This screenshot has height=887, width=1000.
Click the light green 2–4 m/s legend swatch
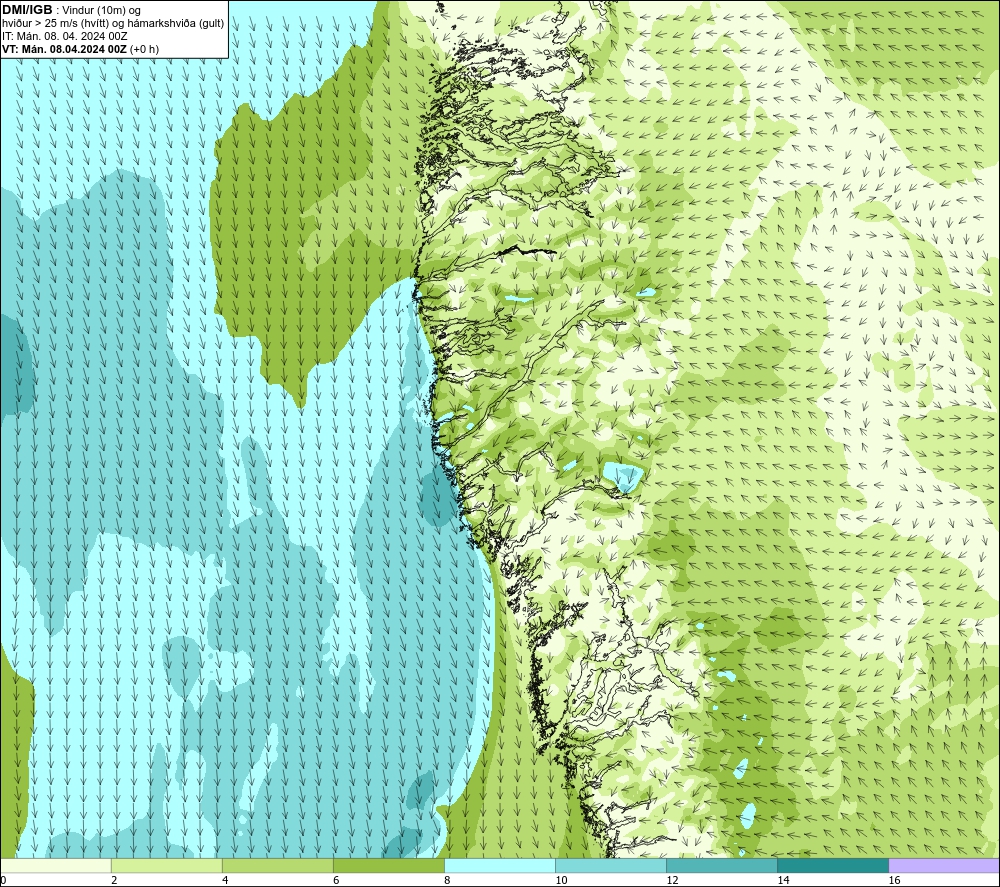click(x=167, y=865)
